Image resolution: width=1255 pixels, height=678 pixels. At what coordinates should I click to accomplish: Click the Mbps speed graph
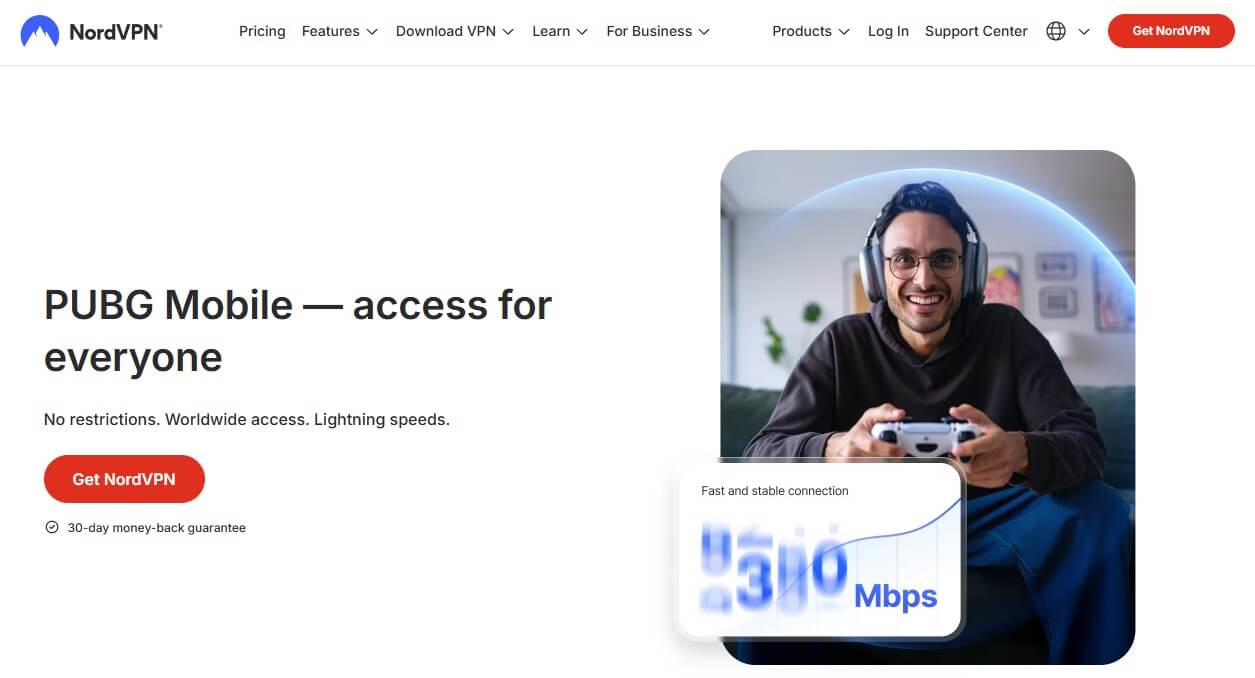click(x=819, y=565)
